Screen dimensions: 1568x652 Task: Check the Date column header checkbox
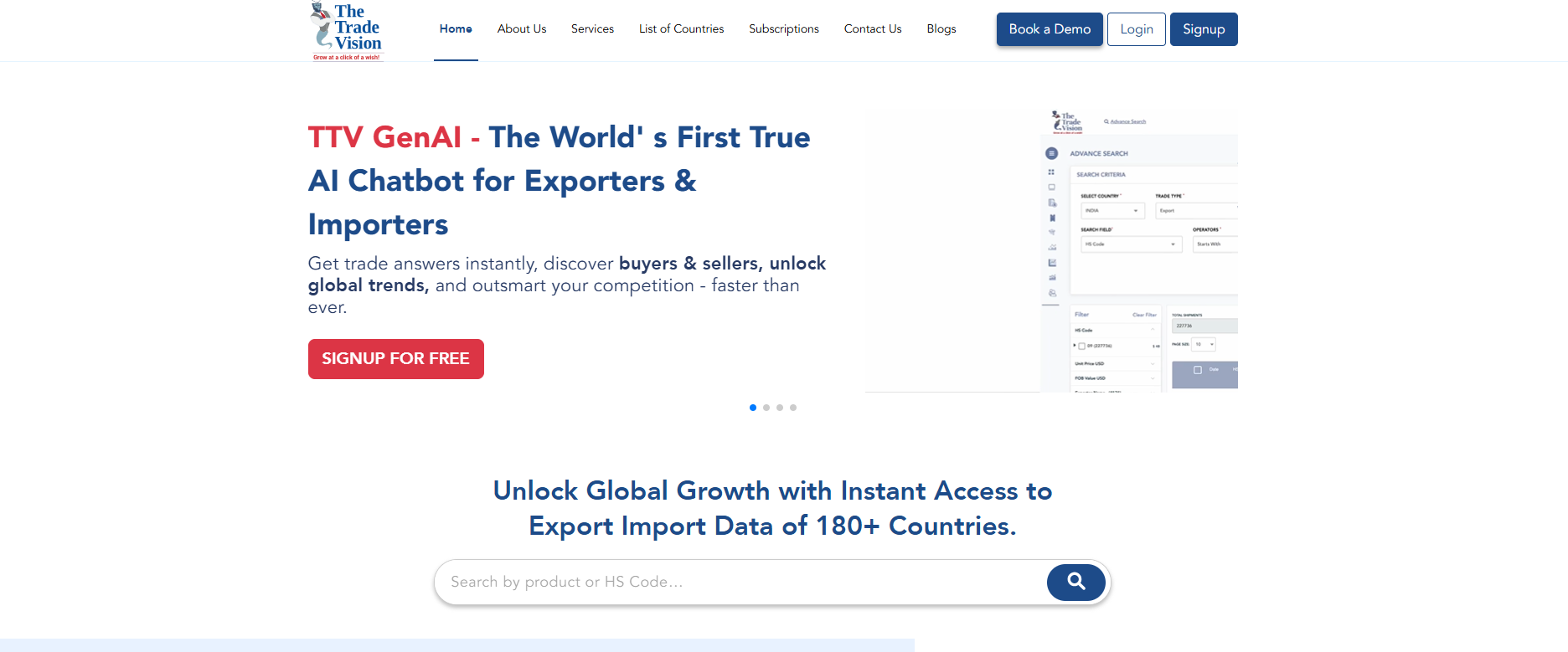pyautogui.click(x=1197, y=370)
